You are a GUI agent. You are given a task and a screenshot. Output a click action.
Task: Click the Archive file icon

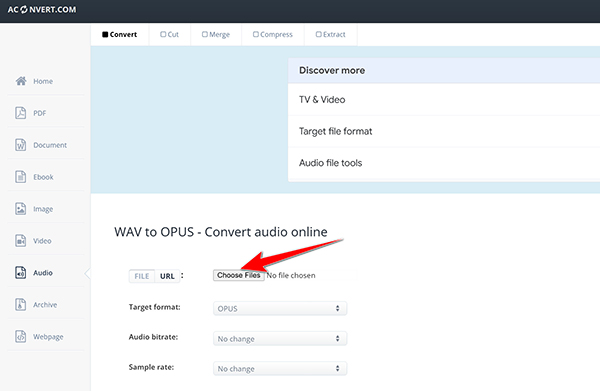[21, 305]
